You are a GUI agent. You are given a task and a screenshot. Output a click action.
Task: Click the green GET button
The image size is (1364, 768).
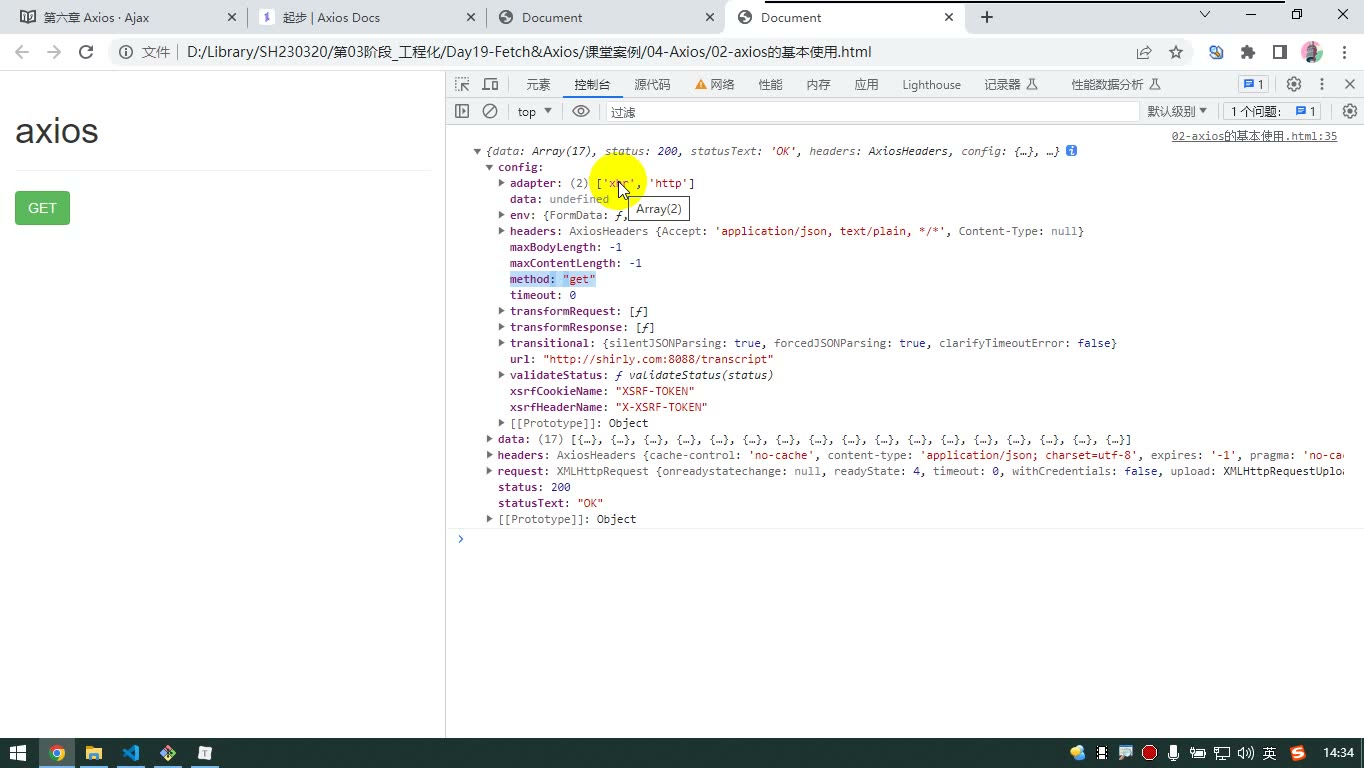[x=42, y=208]
